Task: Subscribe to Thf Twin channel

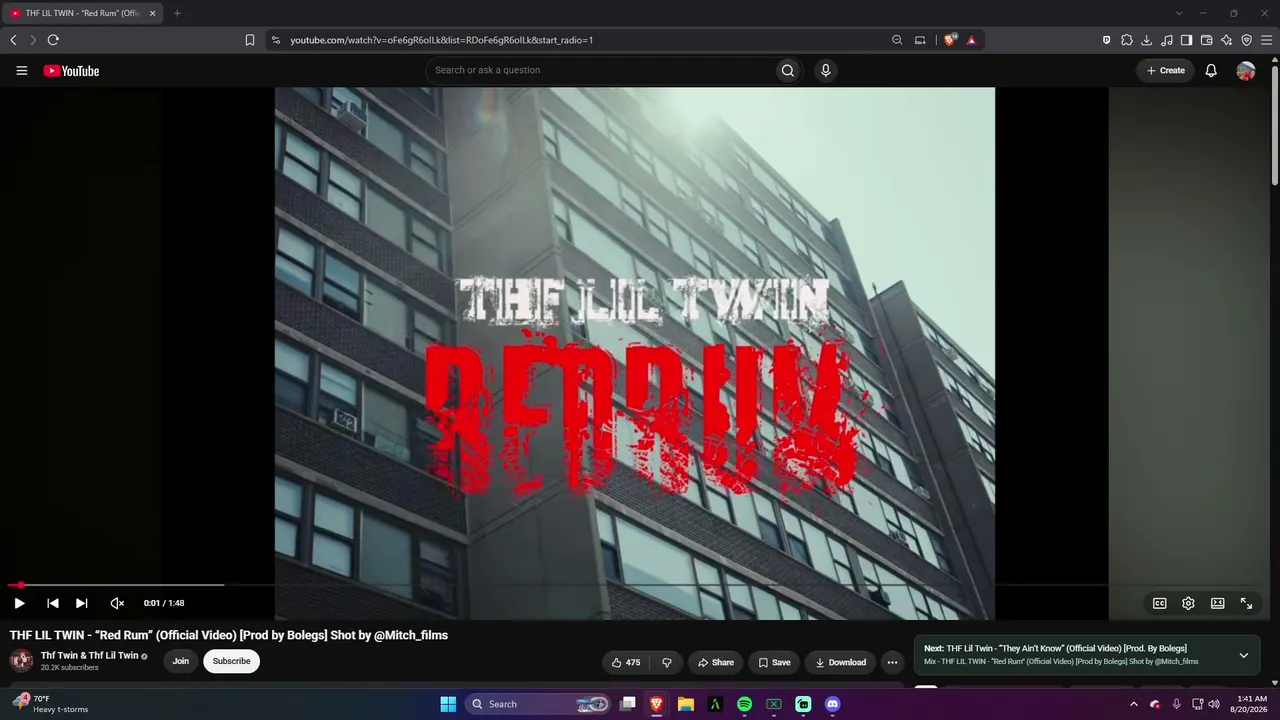Action: 231,661
